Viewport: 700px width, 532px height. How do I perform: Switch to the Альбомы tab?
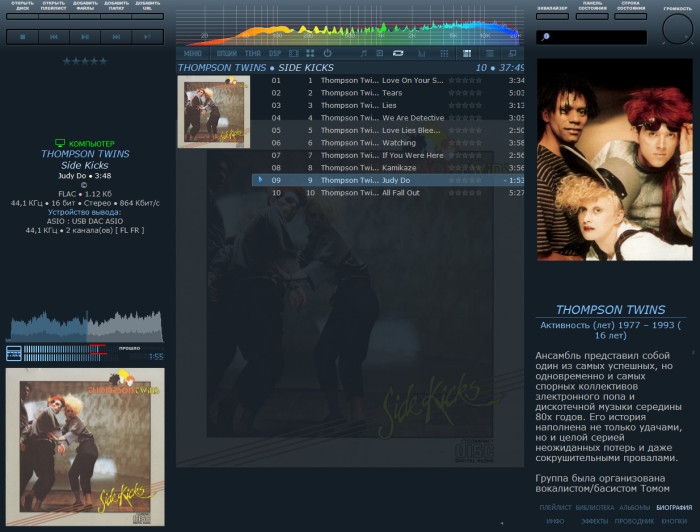pos(635,508)
